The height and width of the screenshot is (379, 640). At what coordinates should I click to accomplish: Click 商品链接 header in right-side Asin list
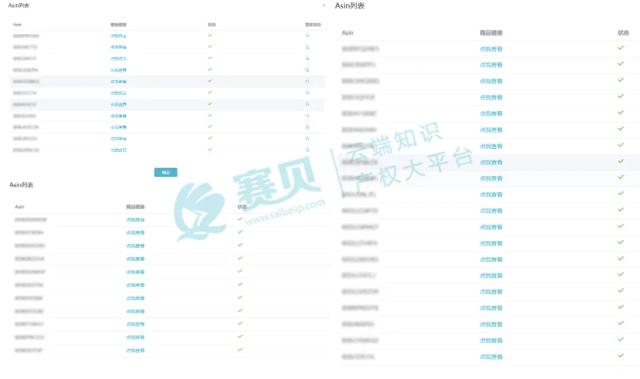(491, 33)
